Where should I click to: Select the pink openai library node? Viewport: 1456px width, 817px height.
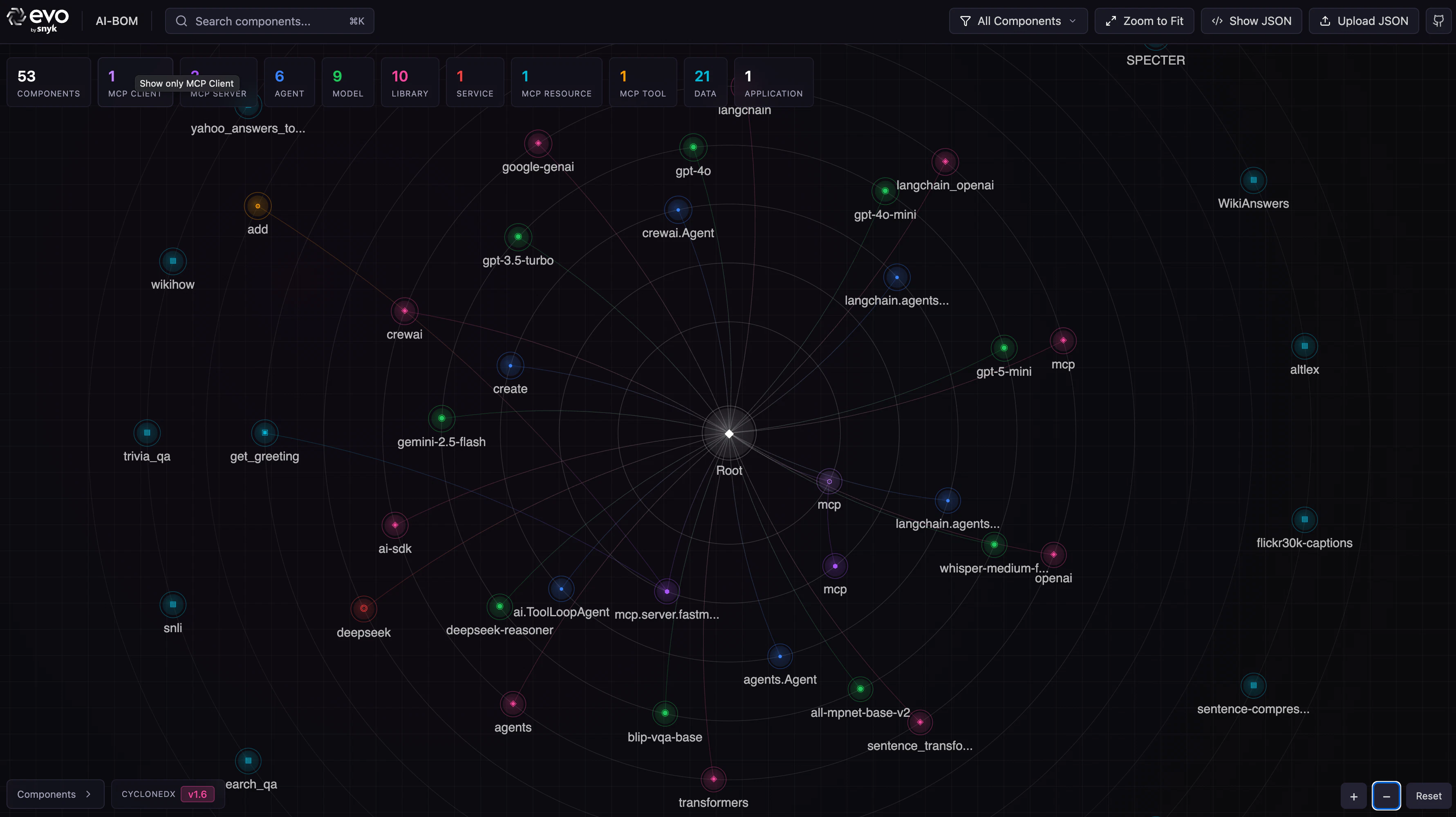pos(1053,554)
